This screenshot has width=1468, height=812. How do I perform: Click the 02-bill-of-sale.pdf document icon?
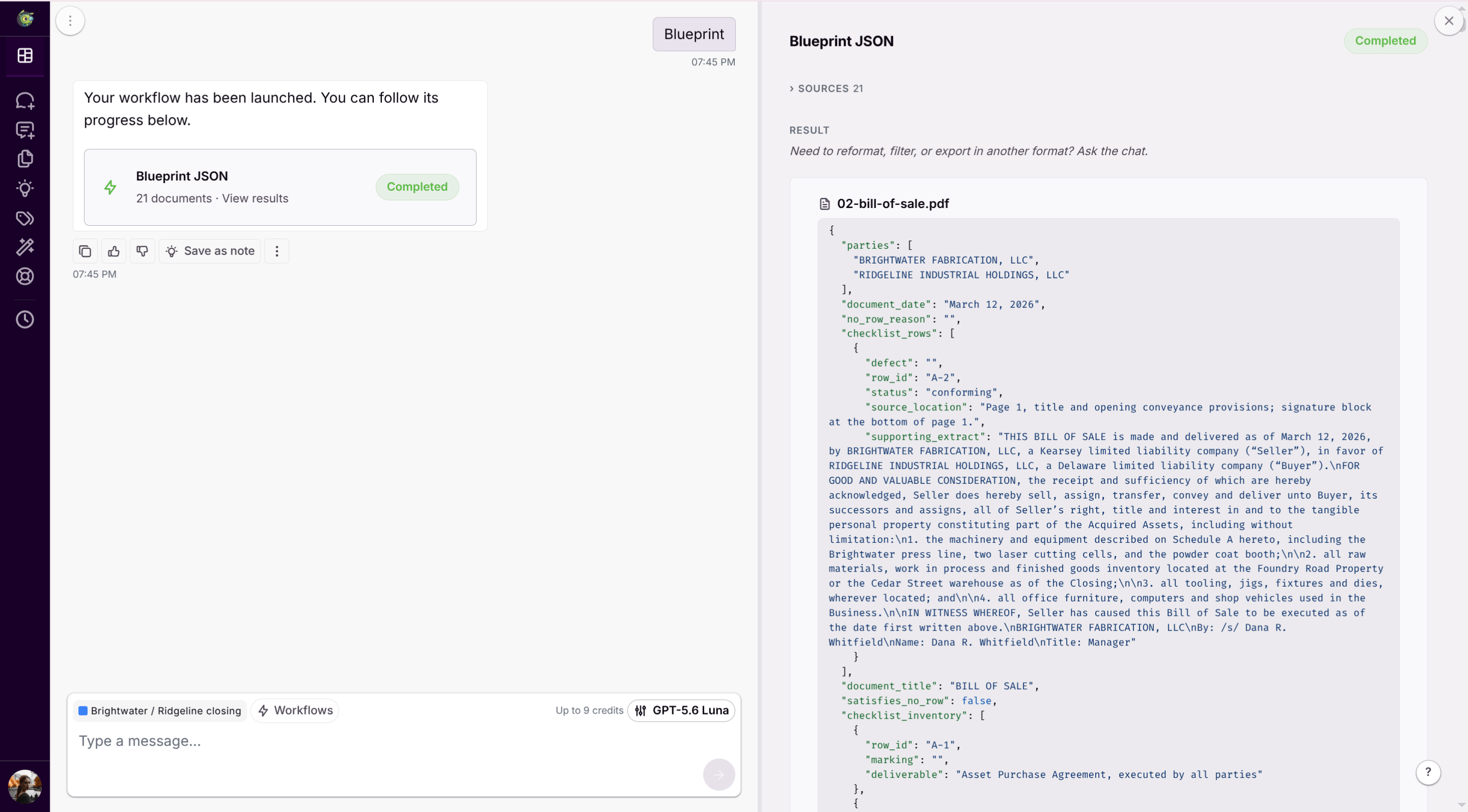(825, 204)
